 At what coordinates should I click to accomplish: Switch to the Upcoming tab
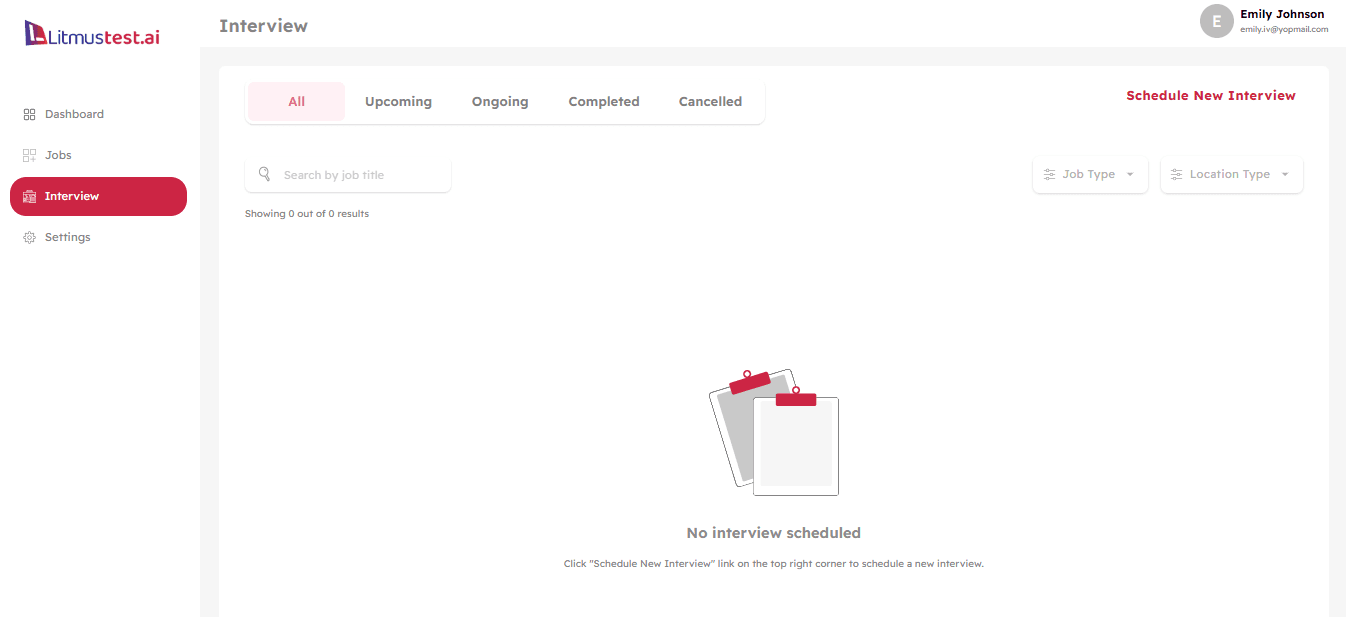point(398,102)
